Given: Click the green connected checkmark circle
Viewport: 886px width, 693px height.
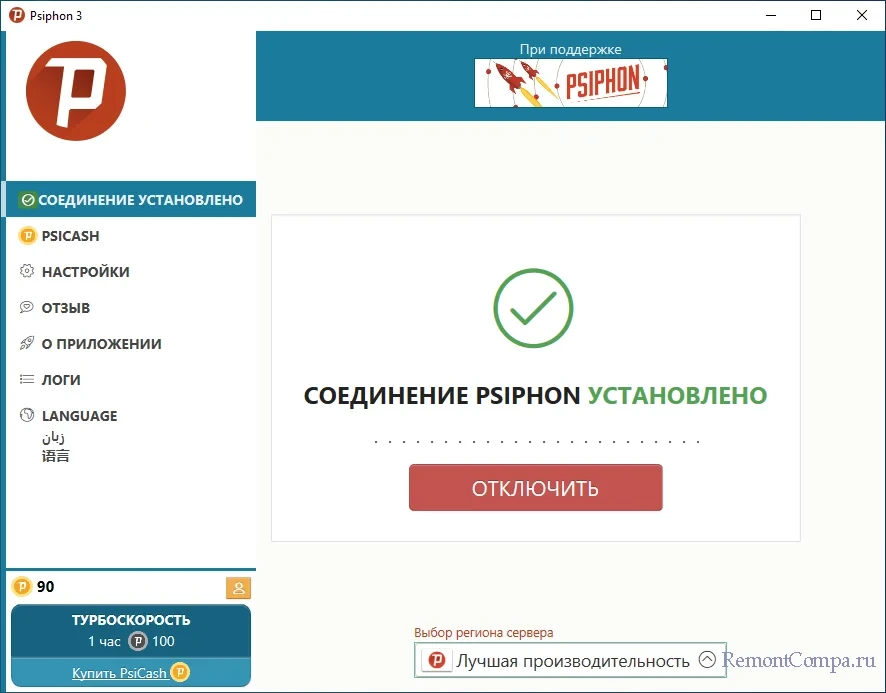Looking at the screenshot, I should [x=533, y=308].
